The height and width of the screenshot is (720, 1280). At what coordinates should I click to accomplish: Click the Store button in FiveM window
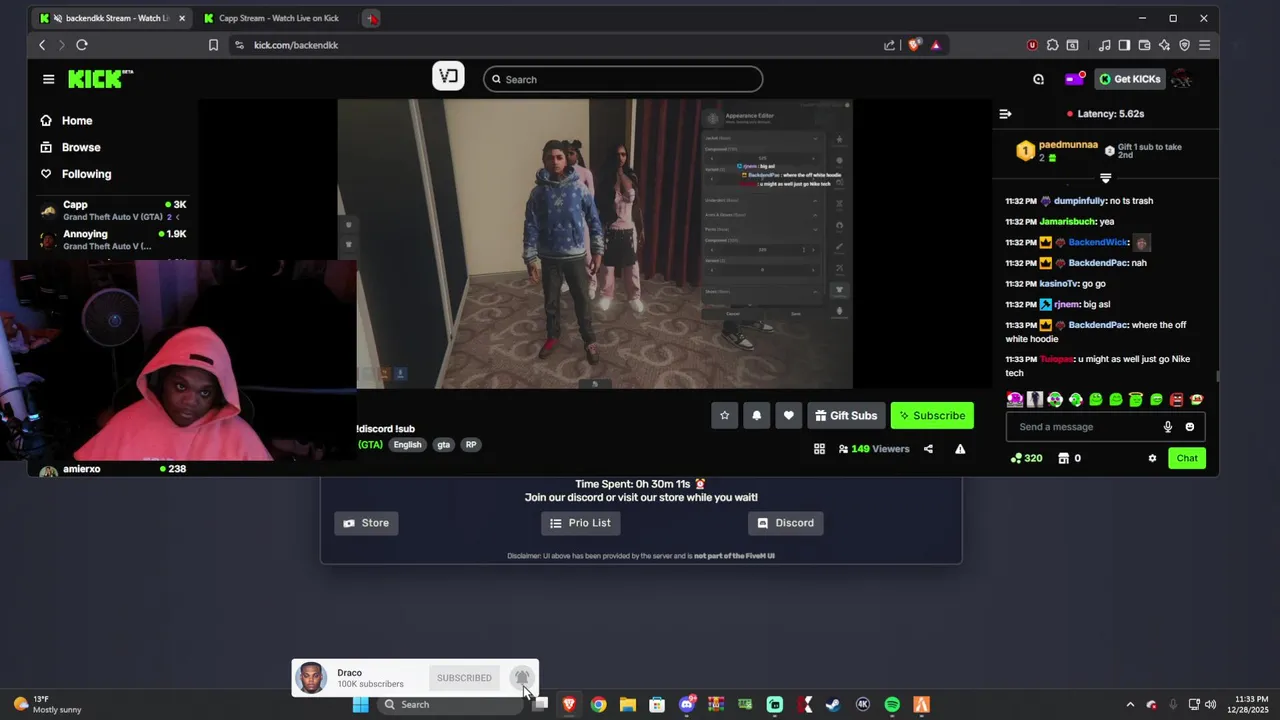pos(366,523)
